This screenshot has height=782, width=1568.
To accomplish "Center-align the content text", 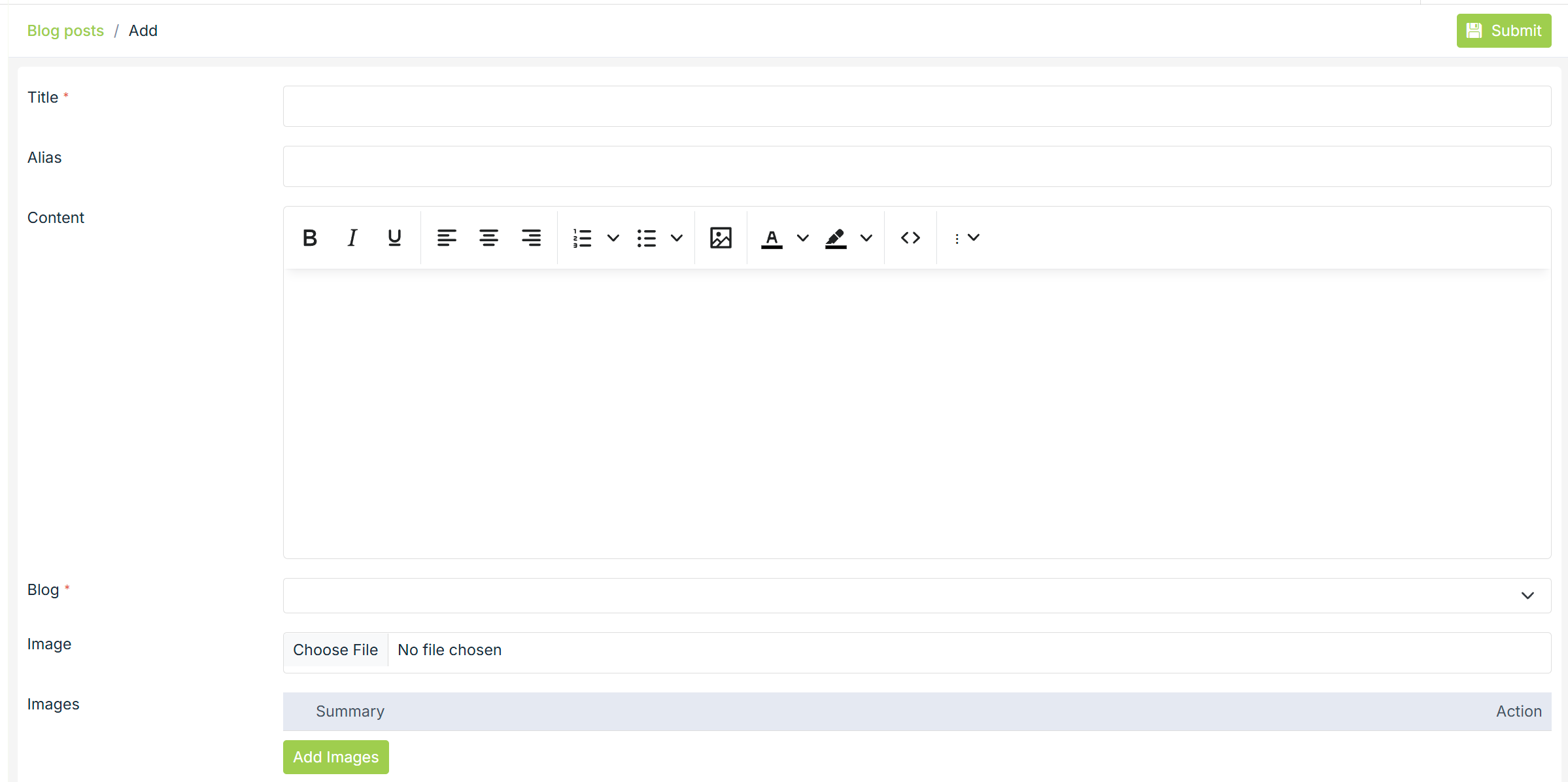I will (x=489, y=237).
